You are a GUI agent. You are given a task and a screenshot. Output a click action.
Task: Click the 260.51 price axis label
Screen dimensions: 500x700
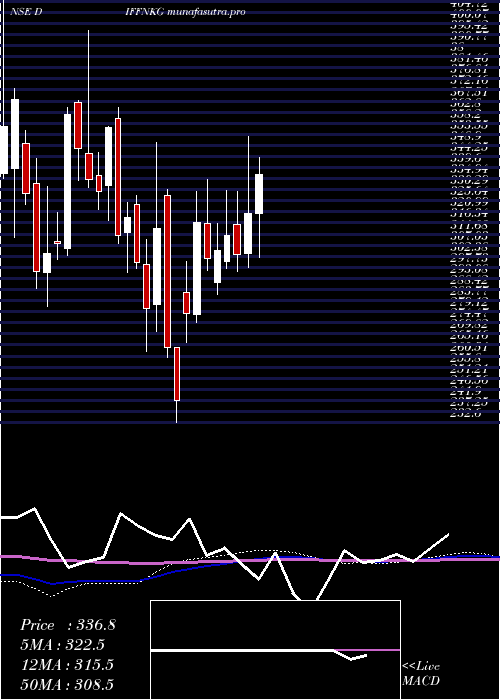click(x=470, y=348)
